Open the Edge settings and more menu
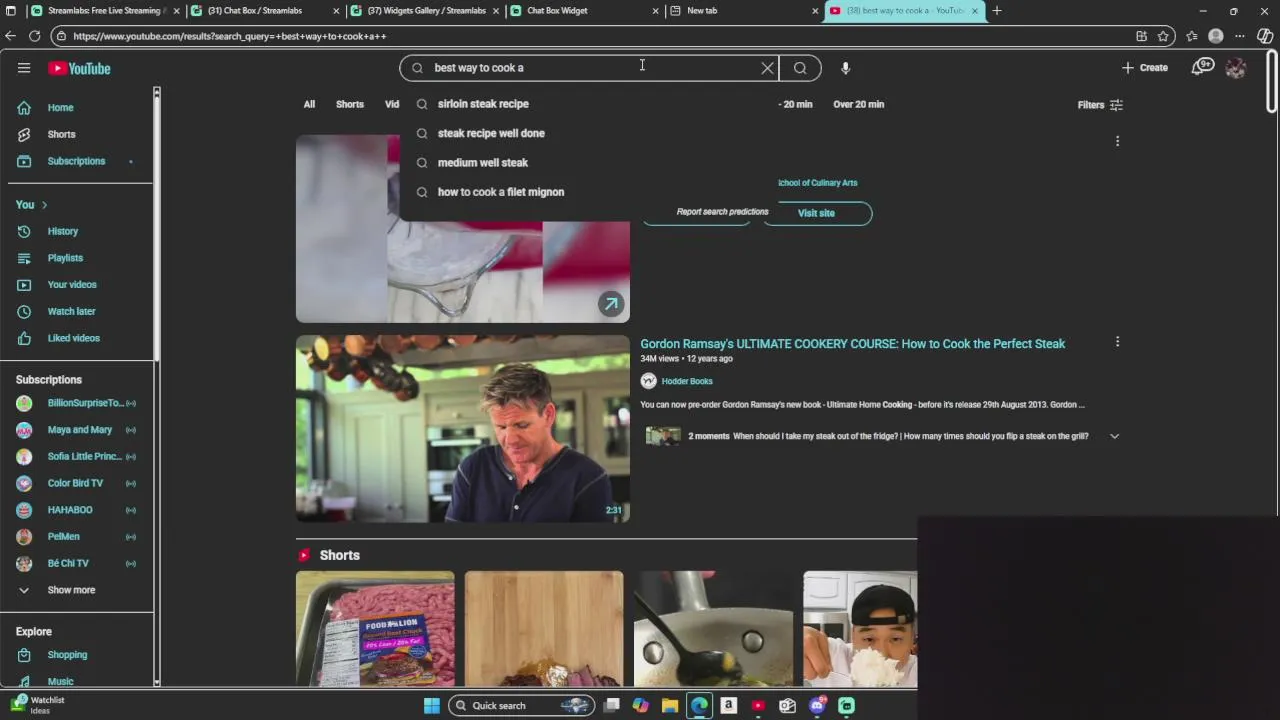The image size is (1280, 720). click(x=1240, y=36)
